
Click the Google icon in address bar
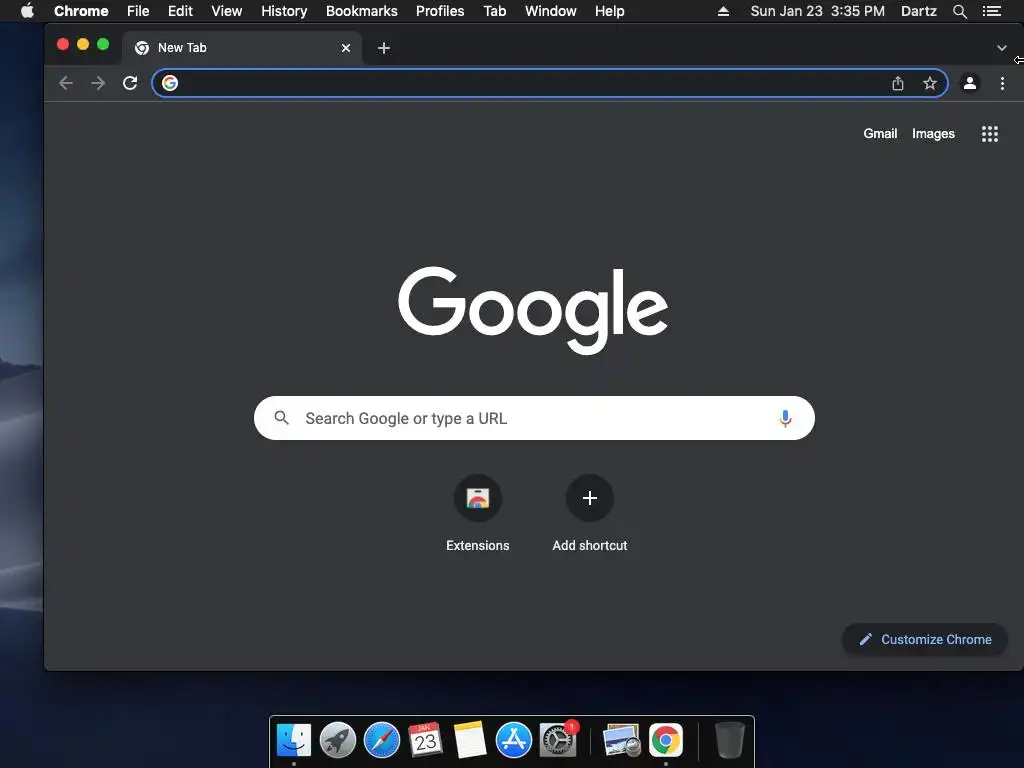click(170, 83)
